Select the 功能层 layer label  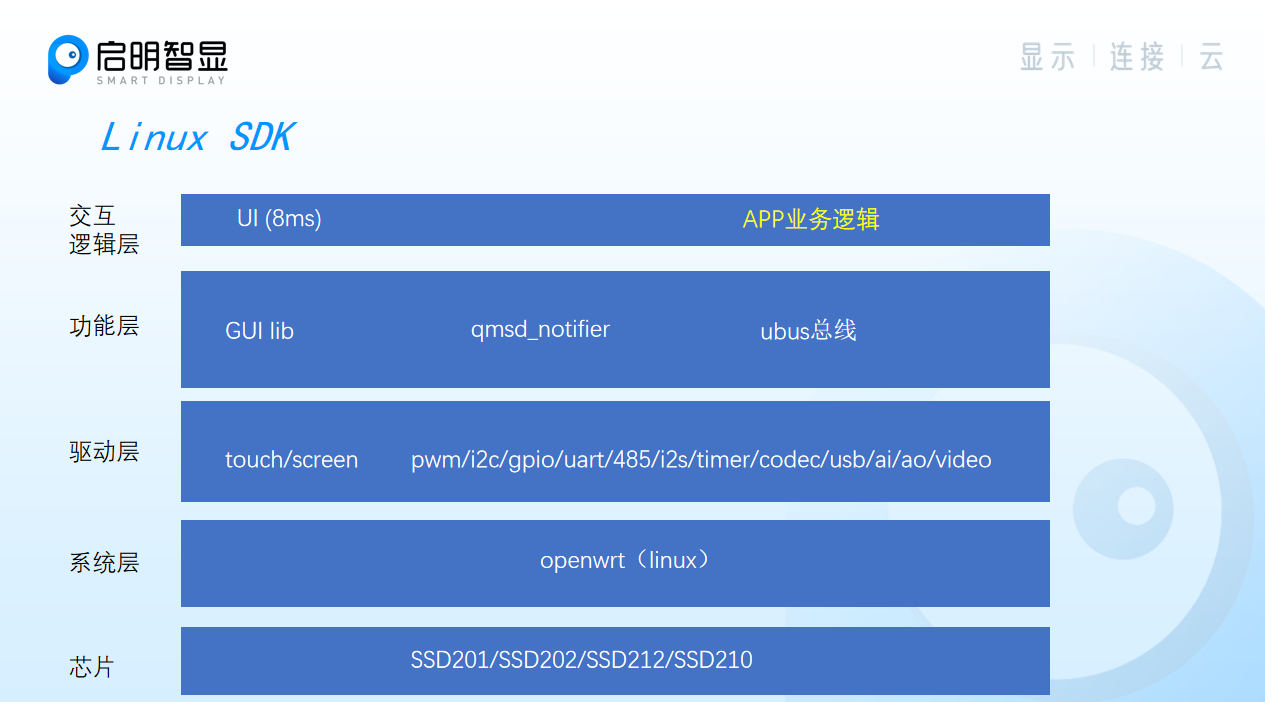click(104, 326)
